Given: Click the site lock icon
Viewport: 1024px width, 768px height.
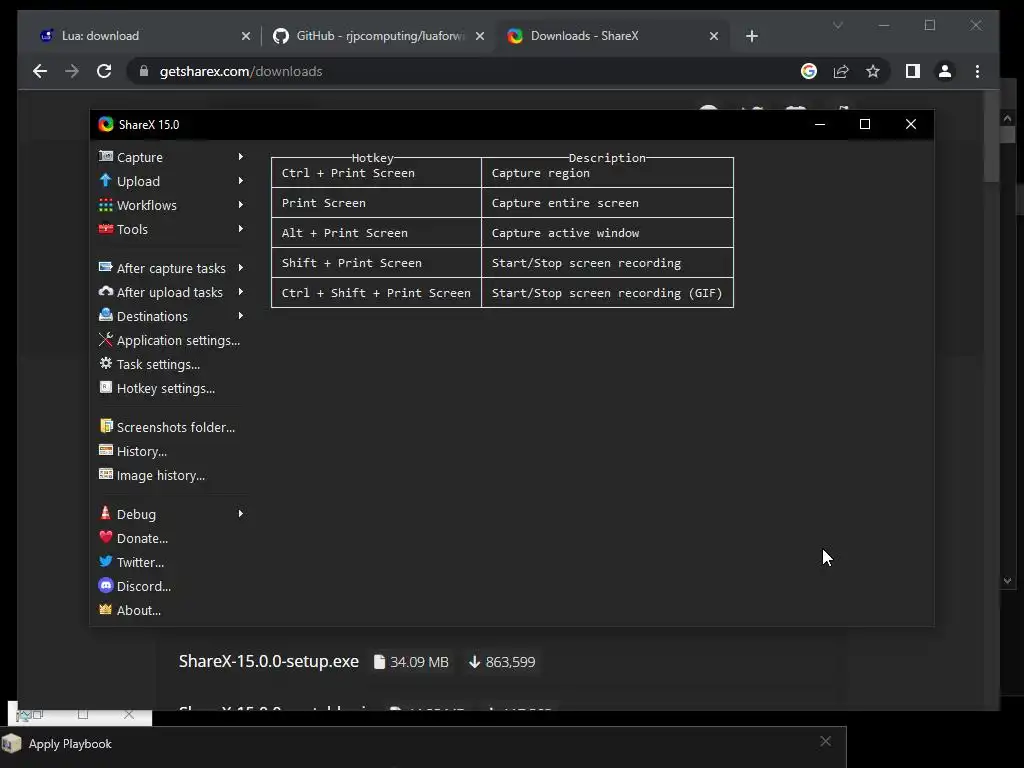Looking at the screenshot, I should pos(144,71).
